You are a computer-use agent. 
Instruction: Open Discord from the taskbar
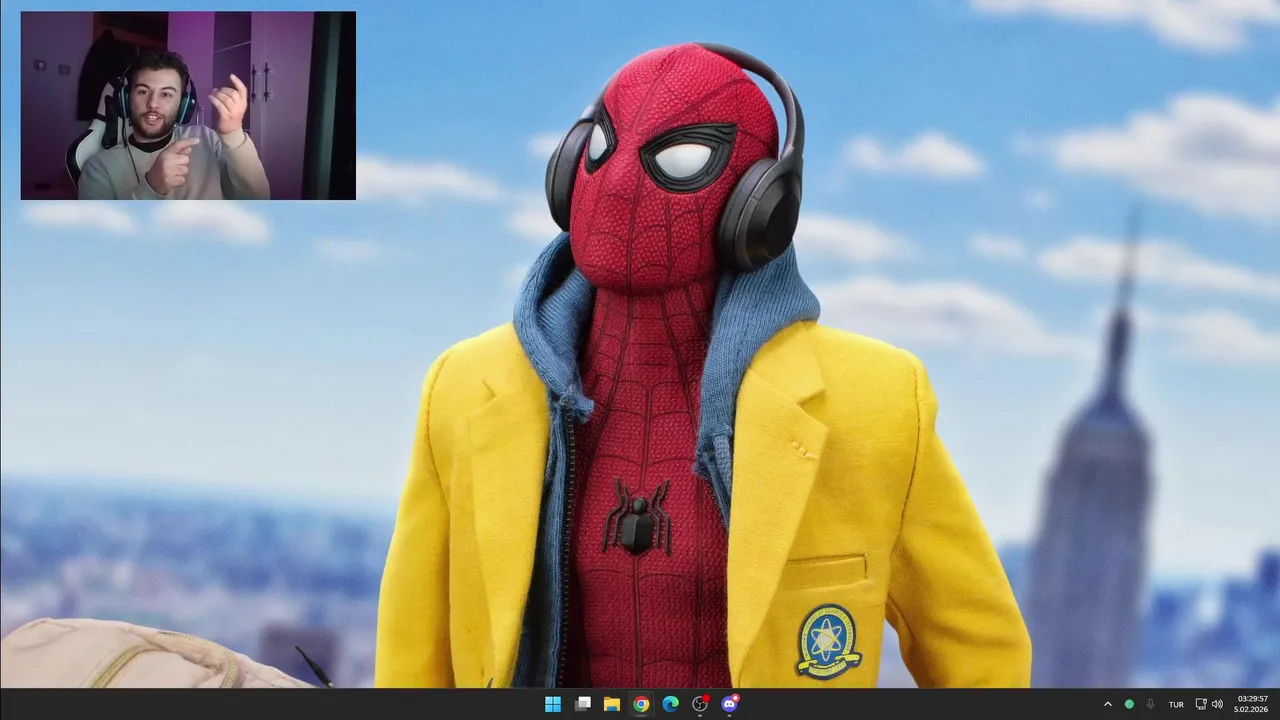730,704
